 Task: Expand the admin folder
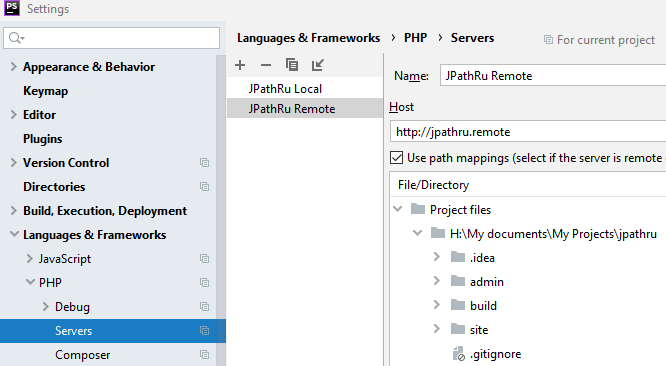click(436, 281)
